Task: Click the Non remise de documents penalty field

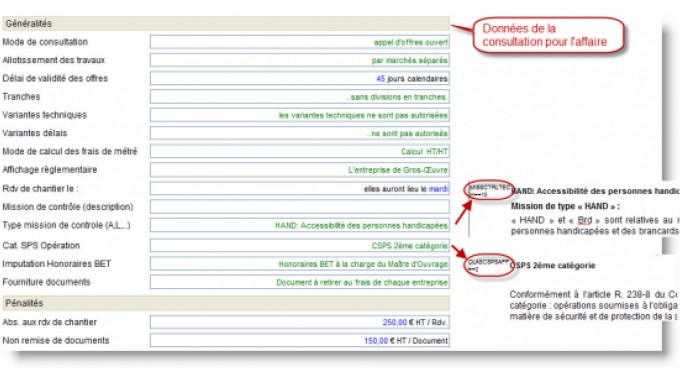Action: click(x=300, y=341)
